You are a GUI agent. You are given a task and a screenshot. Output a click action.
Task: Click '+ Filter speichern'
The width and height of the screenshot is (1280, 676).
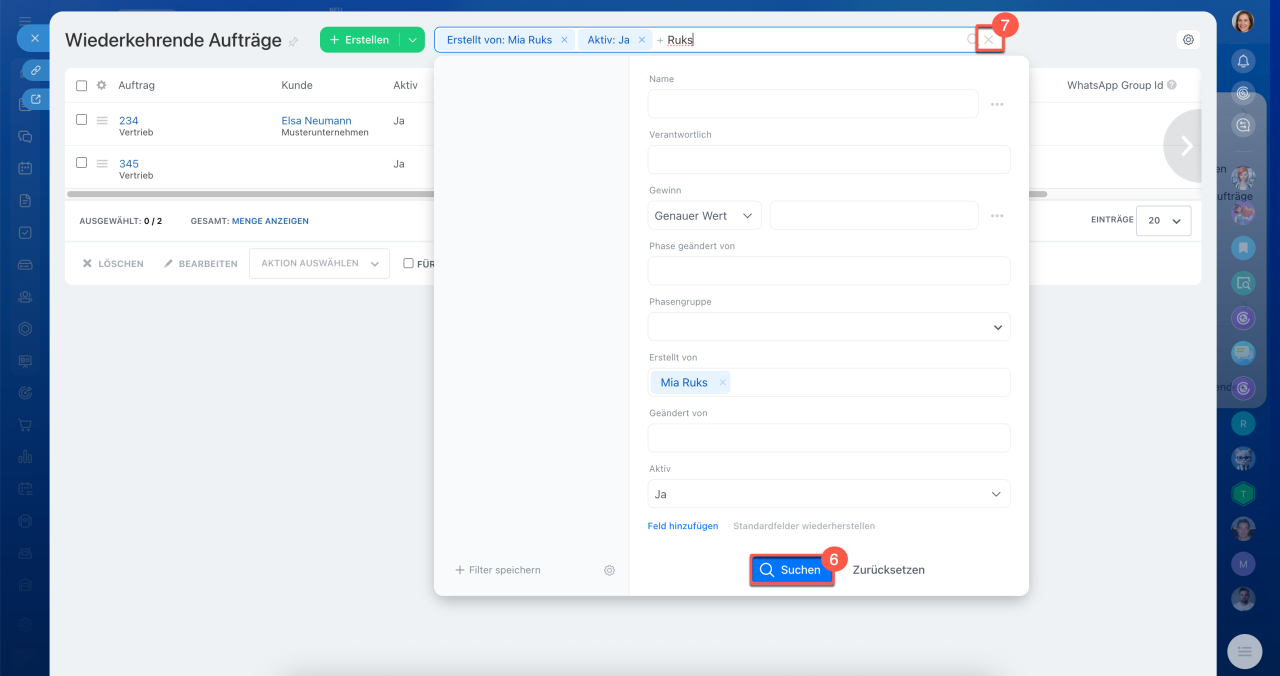coord(497,570)
